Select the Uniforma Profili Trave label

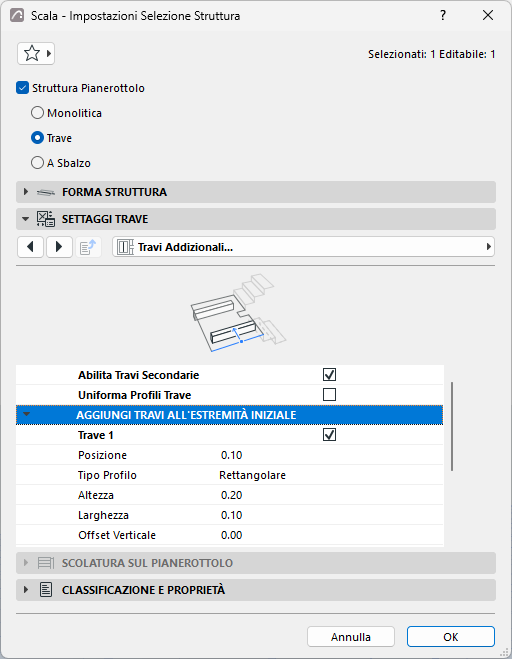point(135,395)
